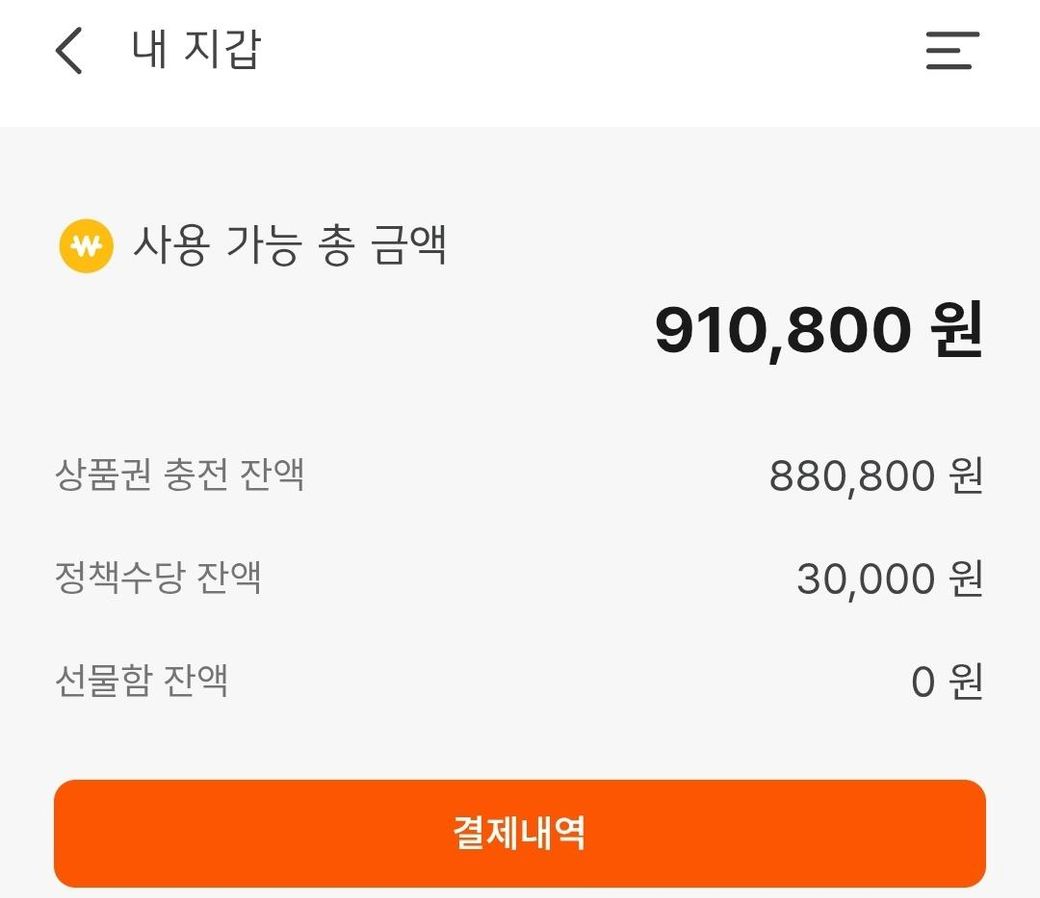Click the 원 unit on the 선물함 row

pos(966,682)
